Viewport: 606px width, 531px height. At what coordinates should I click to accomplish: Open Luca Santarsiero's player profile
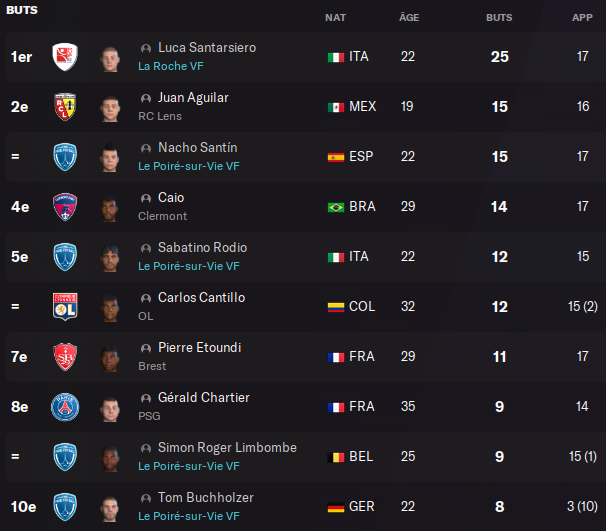point(206,48)
